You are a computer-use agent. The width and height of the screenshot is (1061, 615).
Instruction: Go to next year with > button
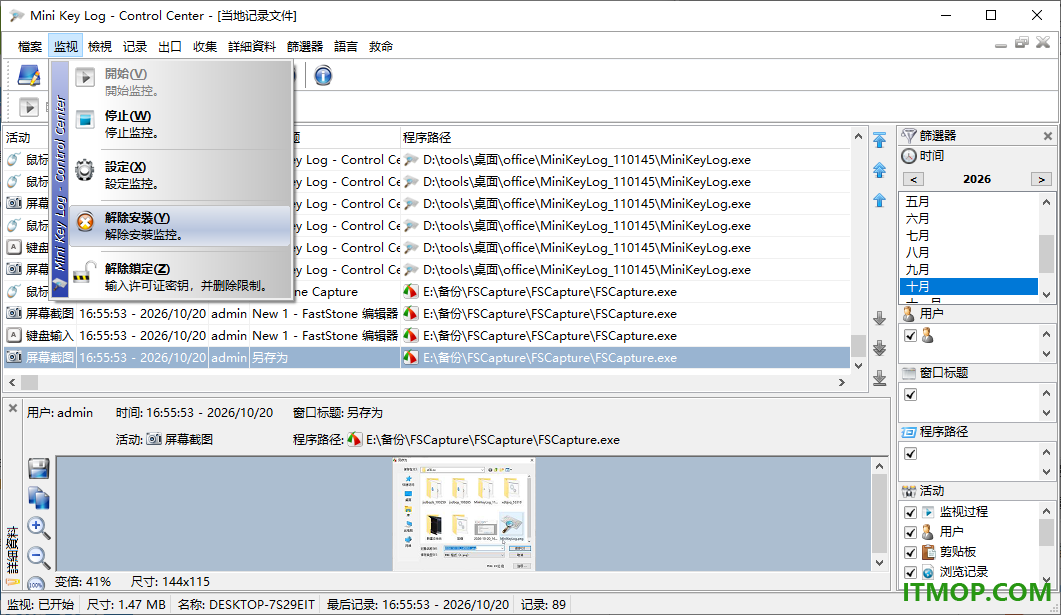click(x=1041, y=179)
